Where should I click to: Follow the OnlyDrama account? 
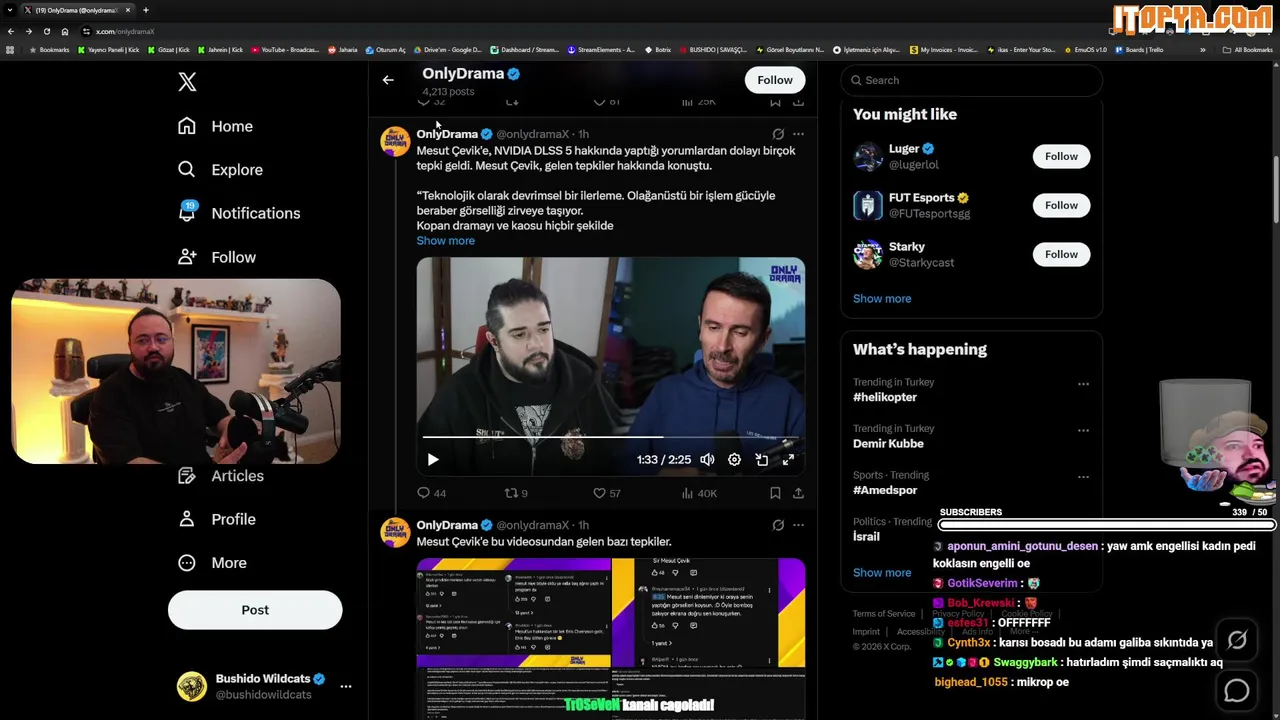pos(775,80)
